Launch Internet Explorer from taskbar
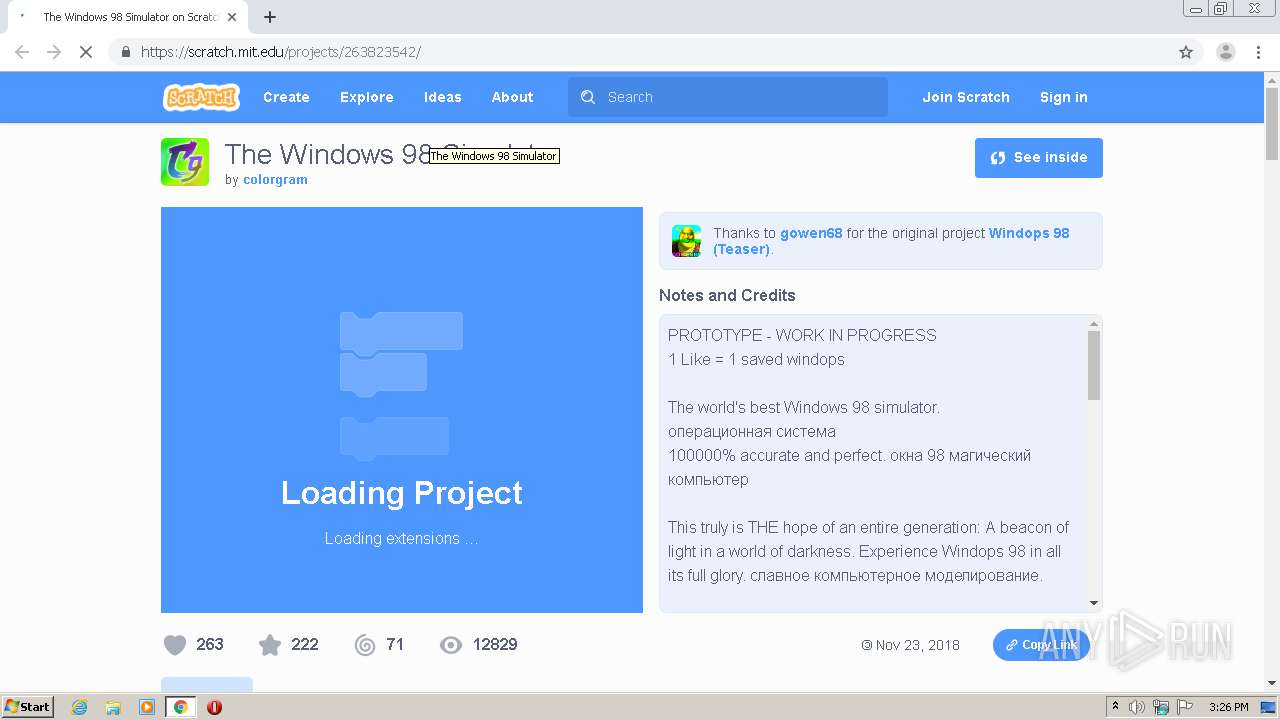 [79, 707]
